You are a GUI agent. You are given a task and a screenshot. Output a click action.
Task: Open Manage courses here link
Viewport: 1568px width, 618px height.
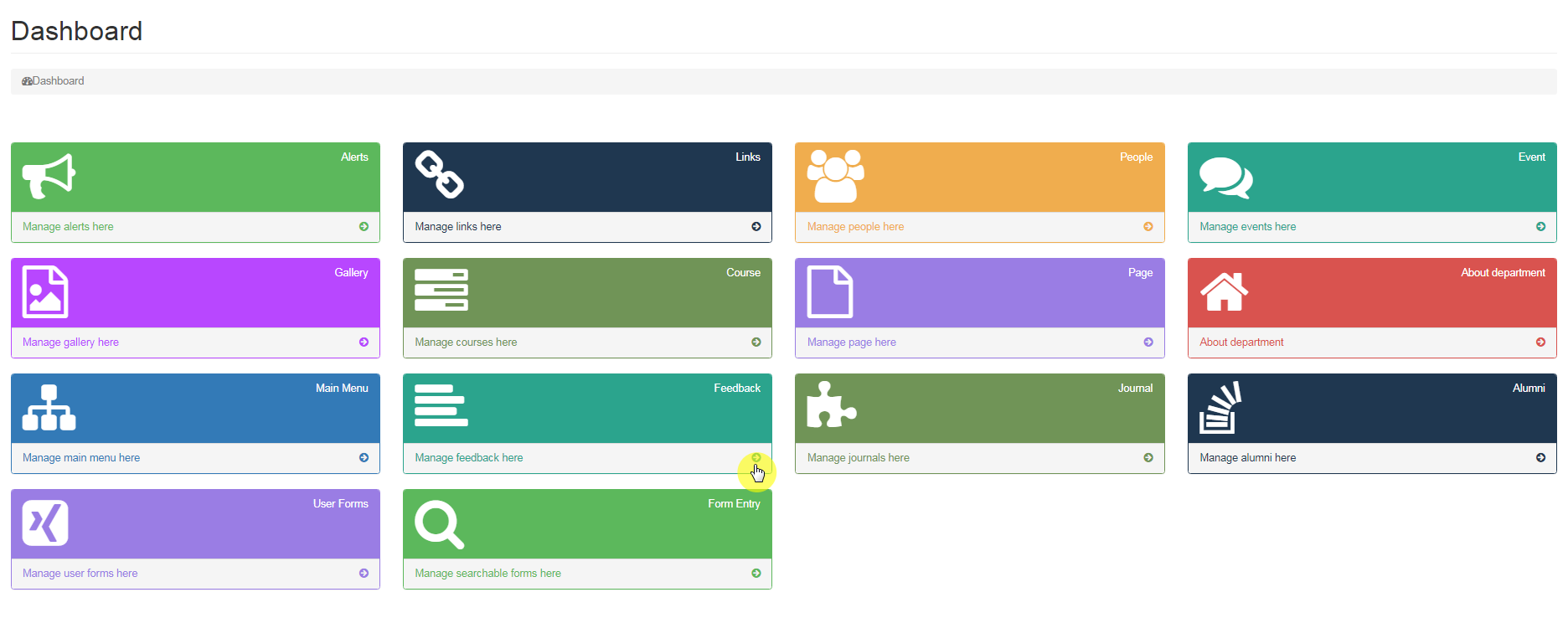pyautogui.click(x=466, y=342)
